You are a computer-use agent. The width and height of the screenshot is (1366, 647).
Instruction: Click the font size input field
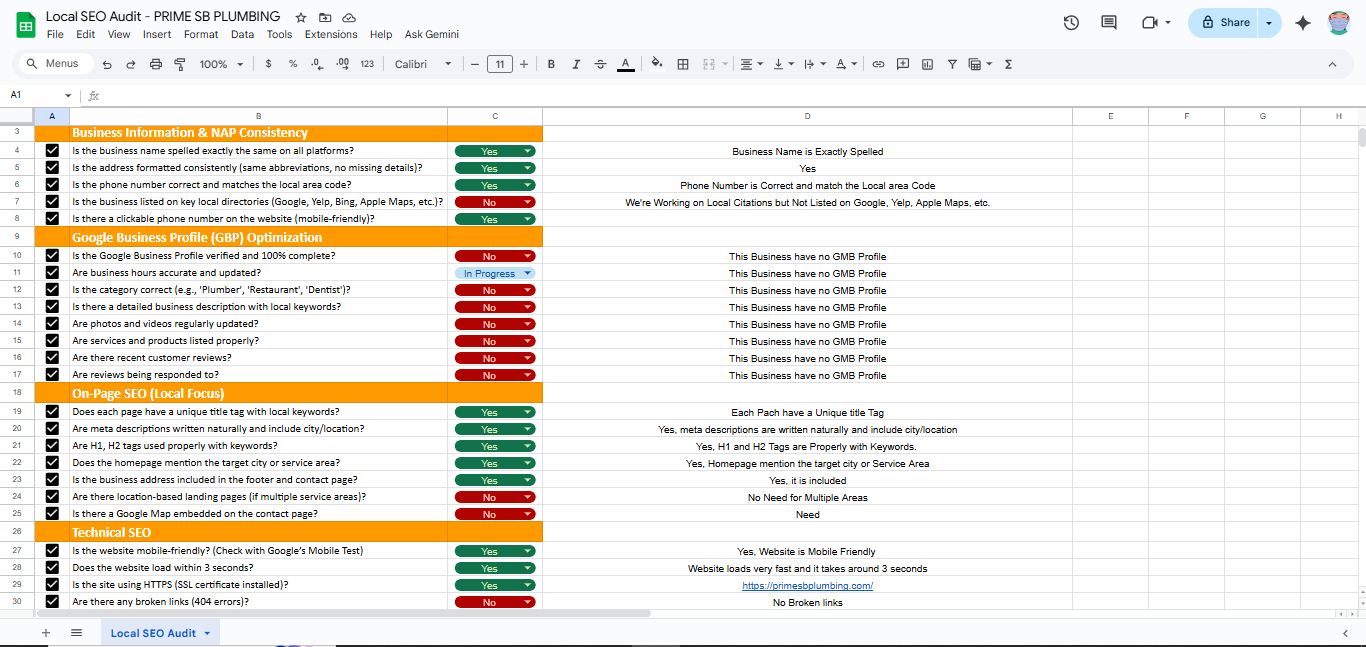pos(500,64)
